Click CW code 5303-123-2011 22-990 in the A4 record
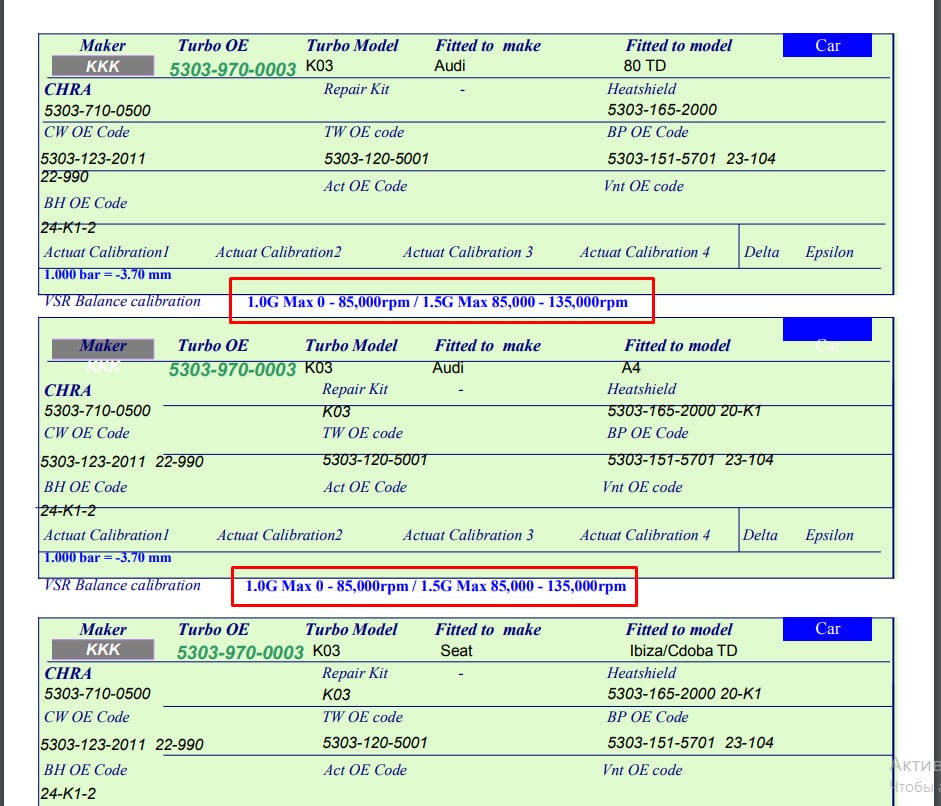 pos(122,462)
